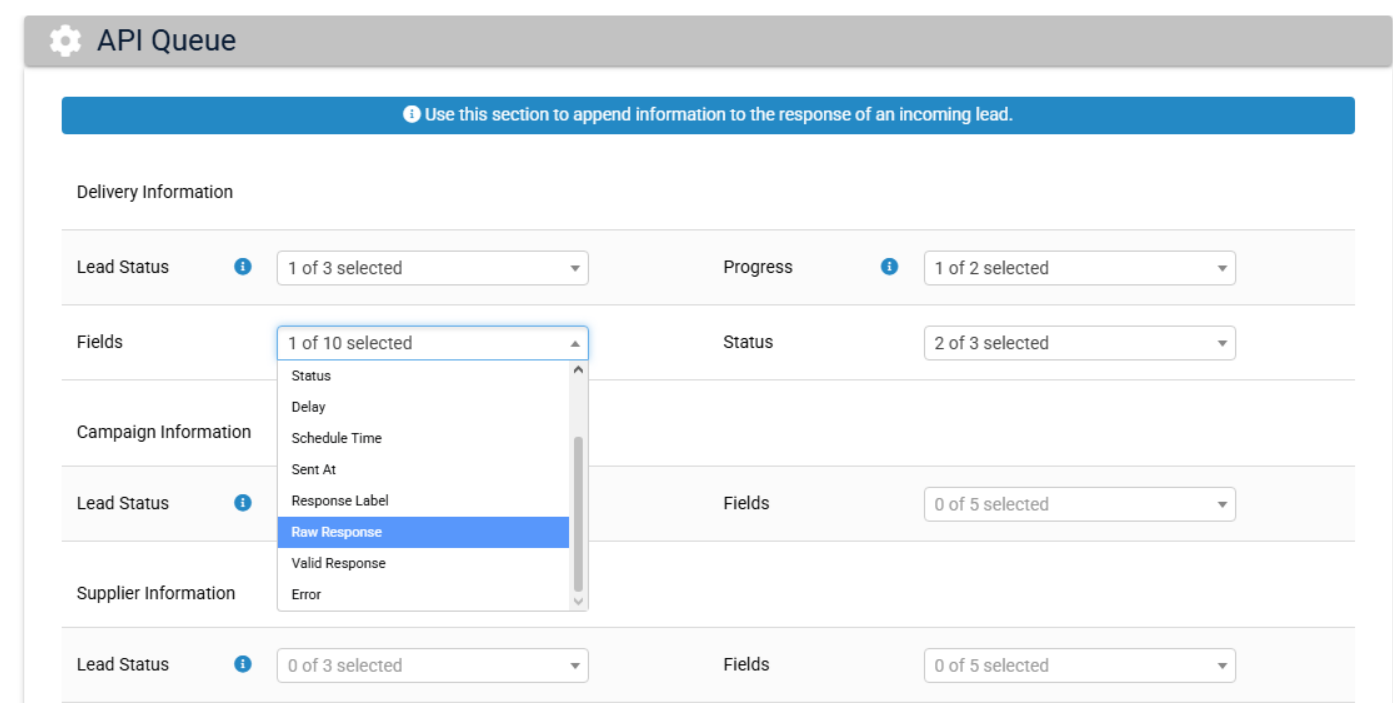1393x703 pixels.
Task: Click scroll down arrow in Fields list
Action: click(577, 601)
